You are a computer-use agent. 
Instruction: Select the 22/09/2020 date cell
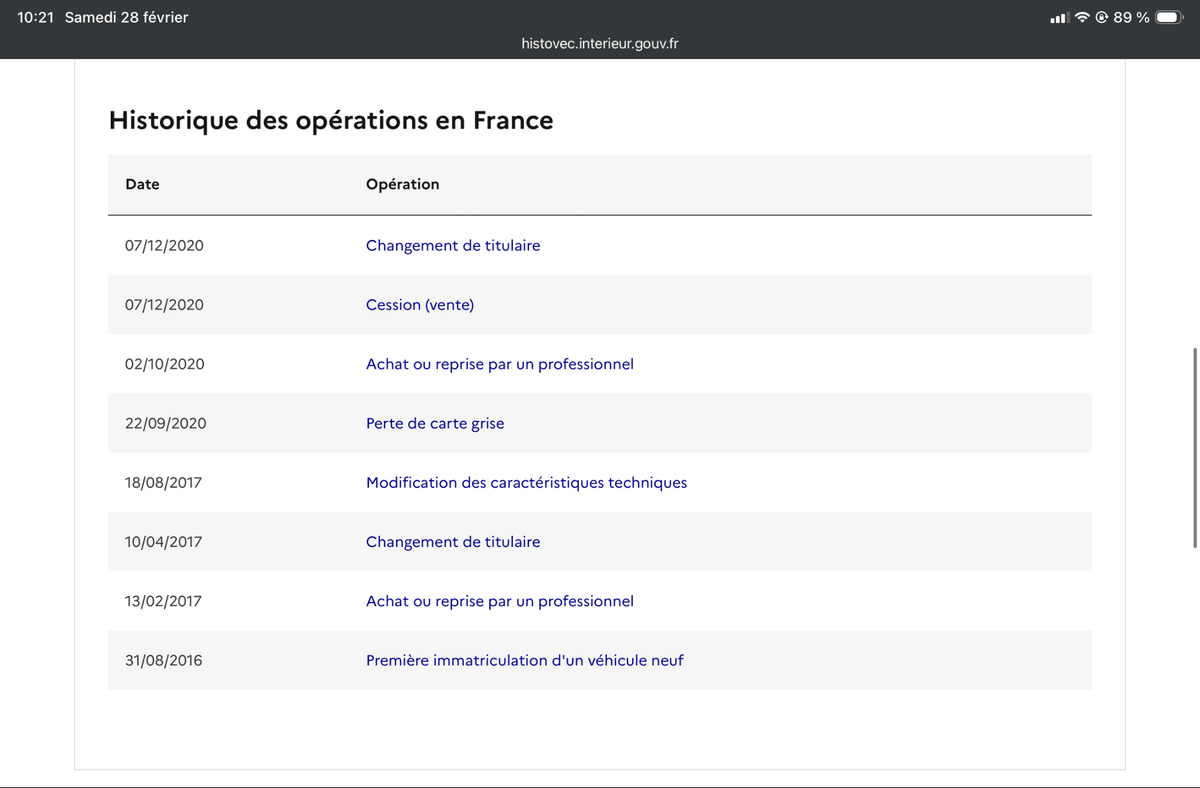(x=165, y=423)
